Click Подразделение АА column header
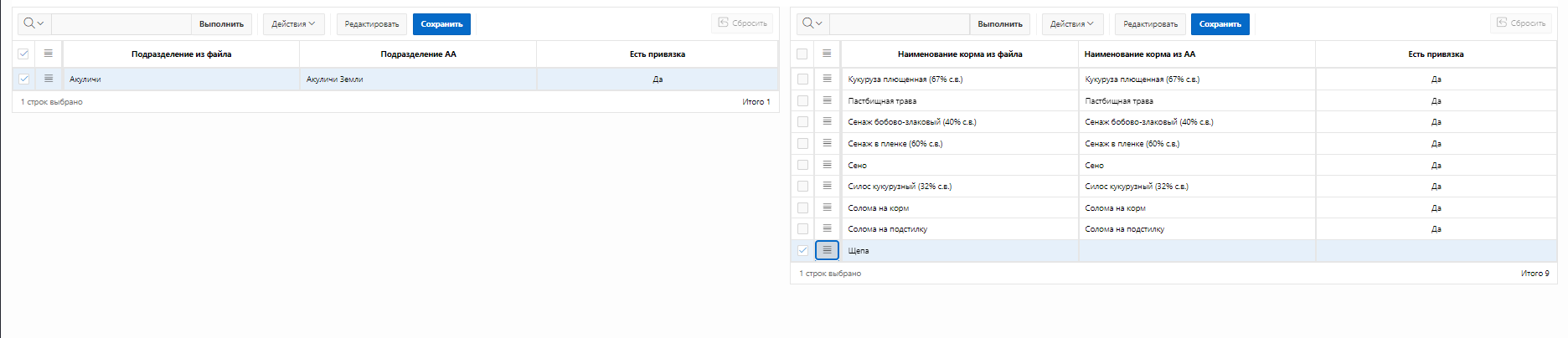 (418, 54)
